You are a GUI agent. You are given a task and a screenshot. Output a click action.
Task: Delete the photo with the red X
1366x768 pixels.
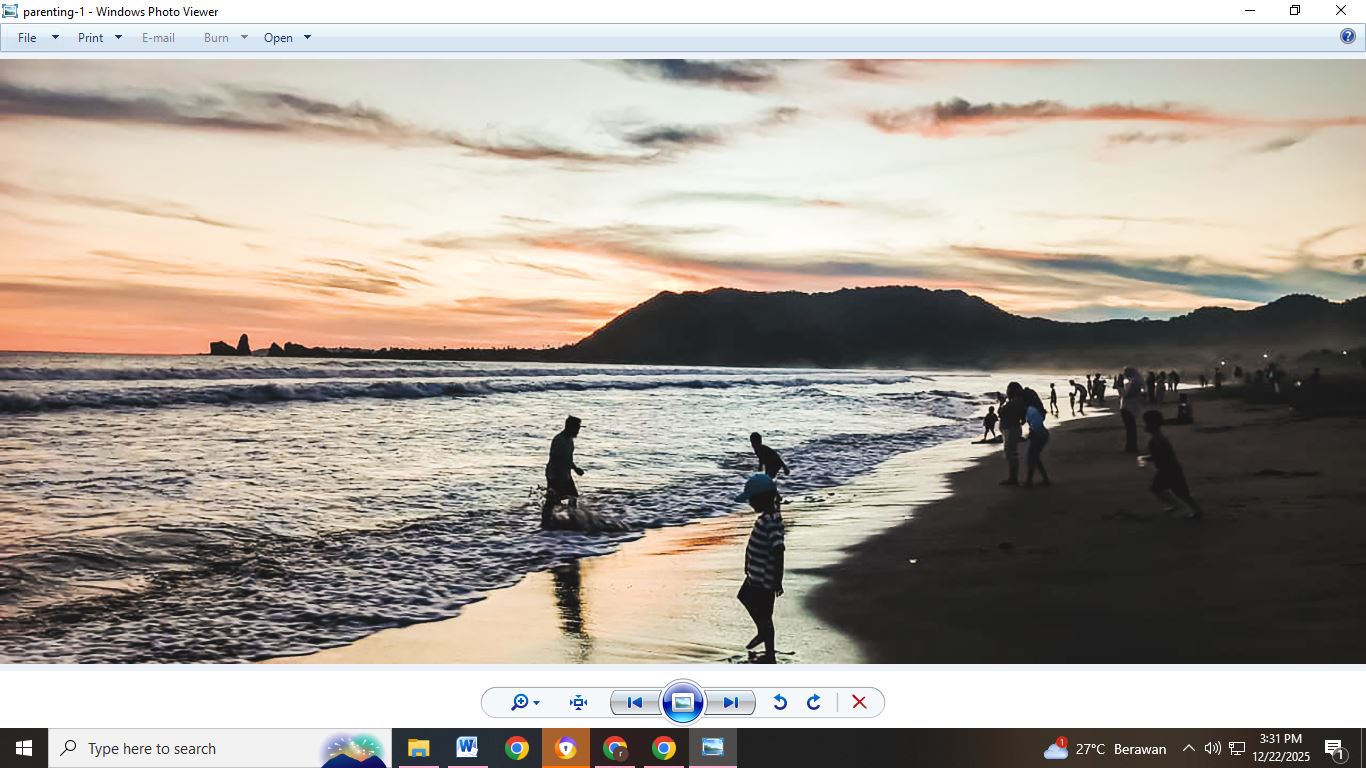point(859,702)
